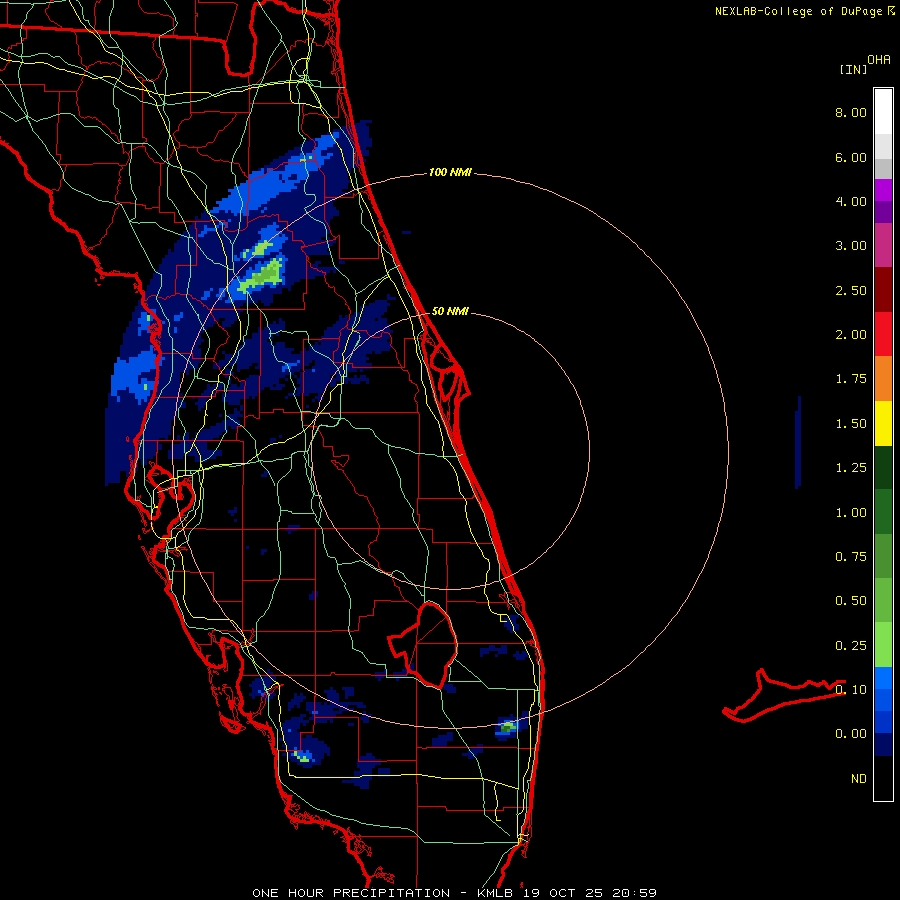Click the ND legend label
Viewport: 900px width, 900px height.
[859, 779]
